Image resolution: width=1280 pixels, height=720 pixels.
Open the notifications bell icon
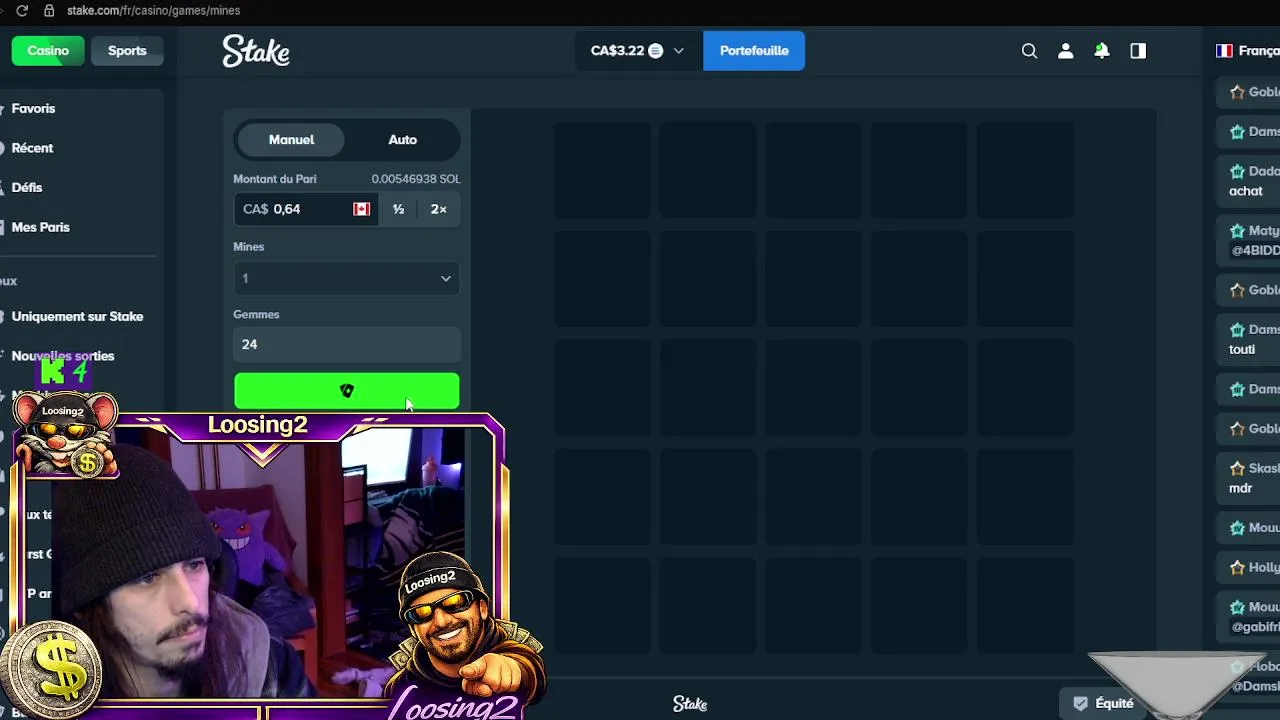pyautogui.click(x=1102, y=51)
